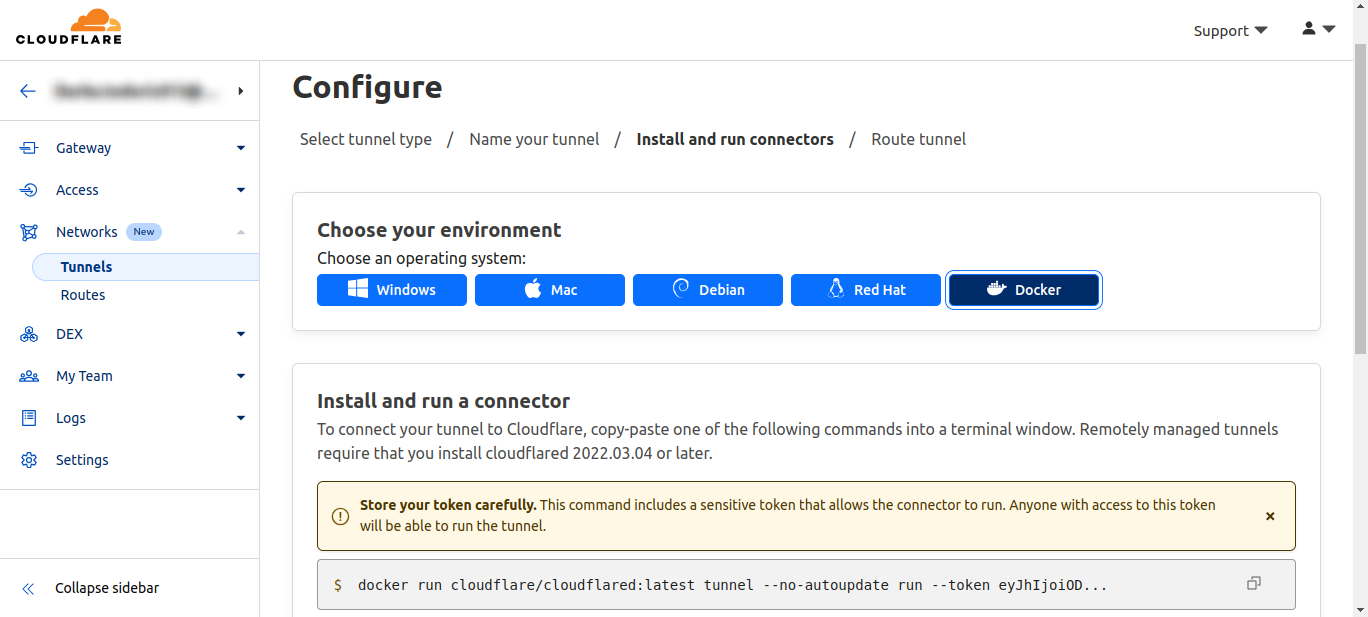
Task: Select Windows as operating system
Action: tap(392, 290)
